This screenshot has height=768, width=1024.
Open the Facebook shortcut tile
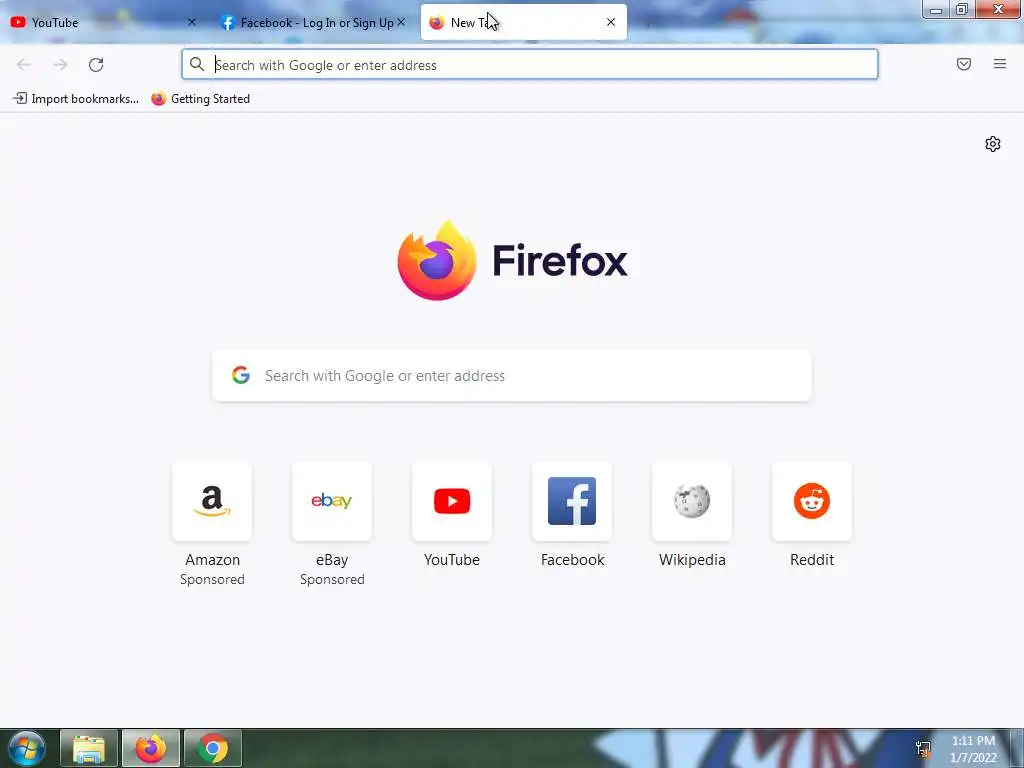click(572, 501)
